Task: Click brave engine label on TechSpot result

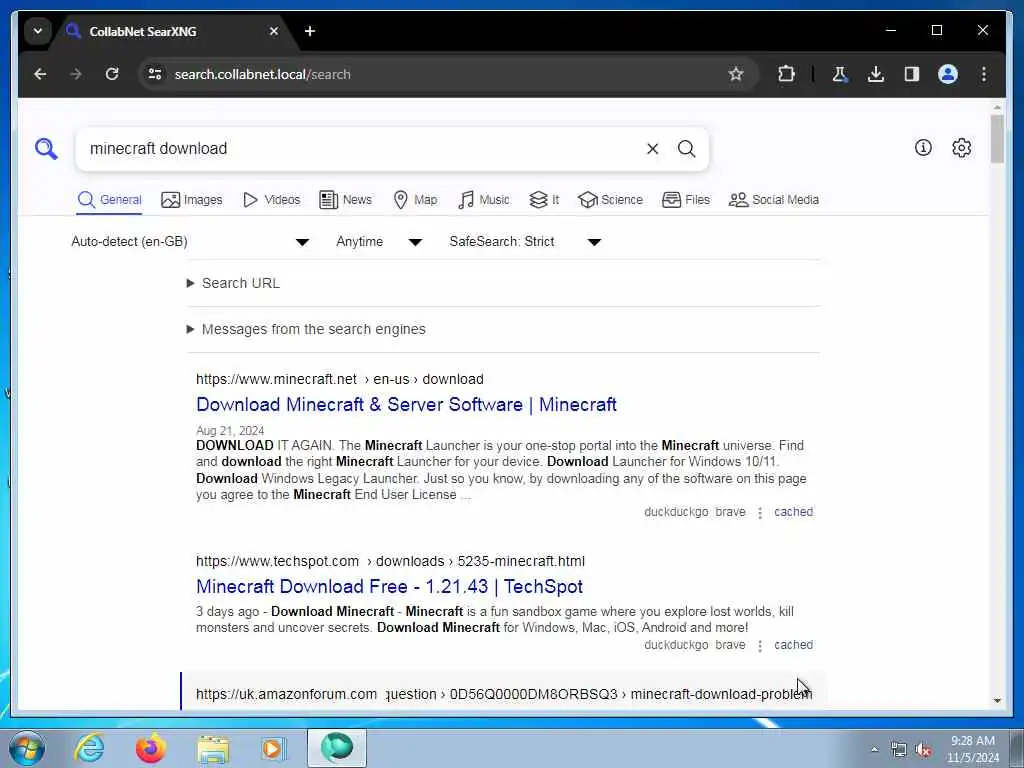Action: click(730, 645)
